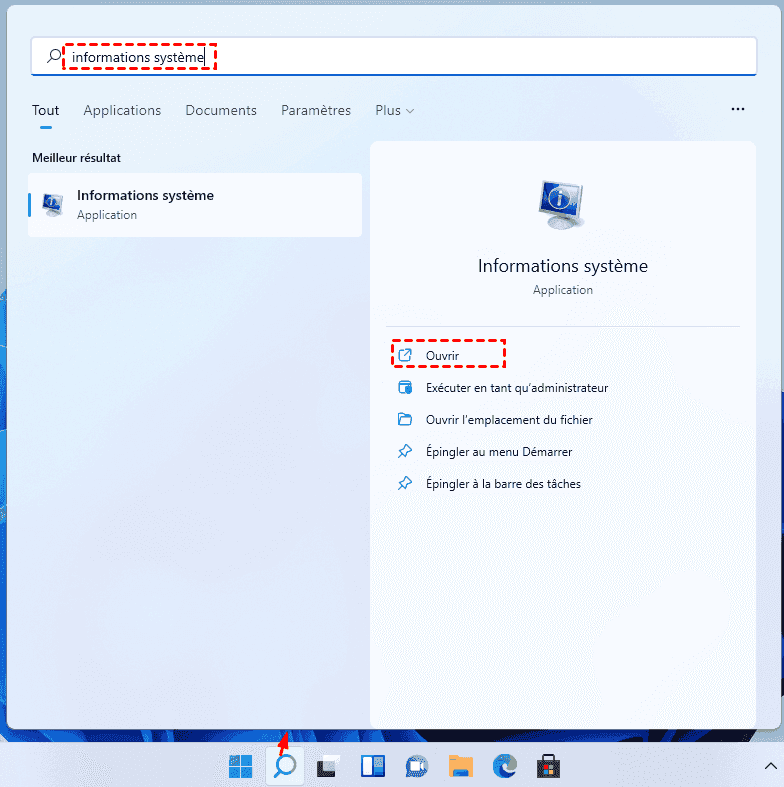Expand the Plus dropdown
This screenshot has width=784, height=787.
point(395,110)
